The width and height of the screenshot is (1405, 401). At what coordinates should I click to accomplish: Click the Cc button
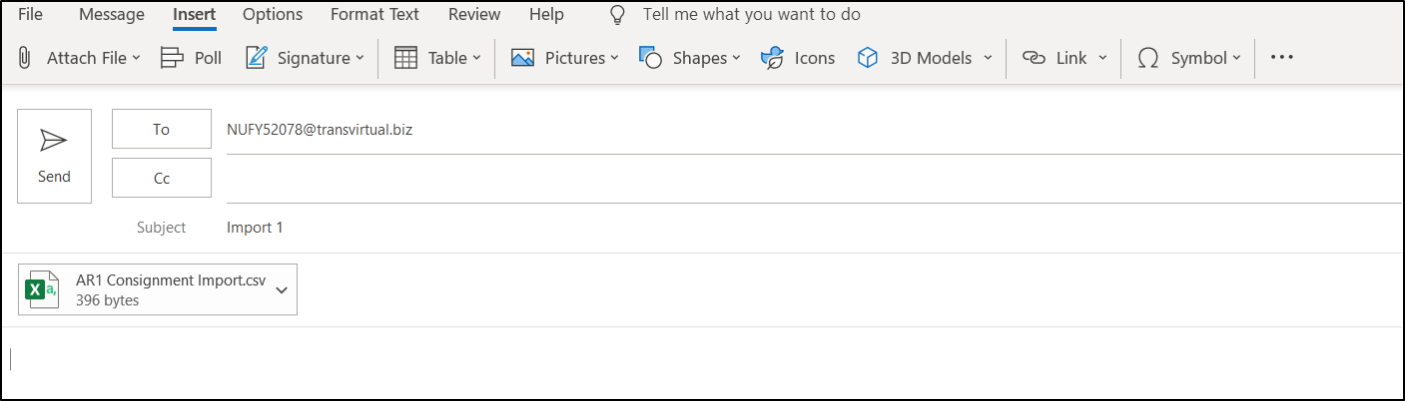coord(162,178)
